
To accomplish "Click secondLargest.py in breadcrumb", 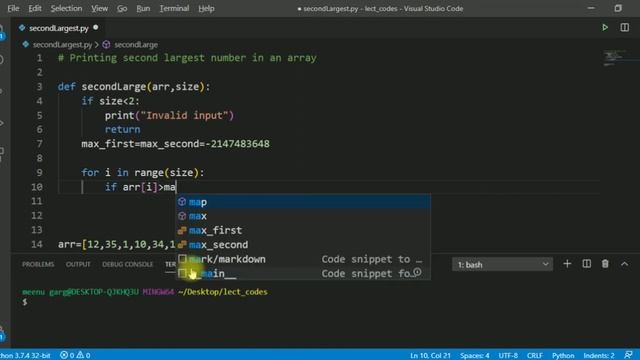I will (62, 44).
